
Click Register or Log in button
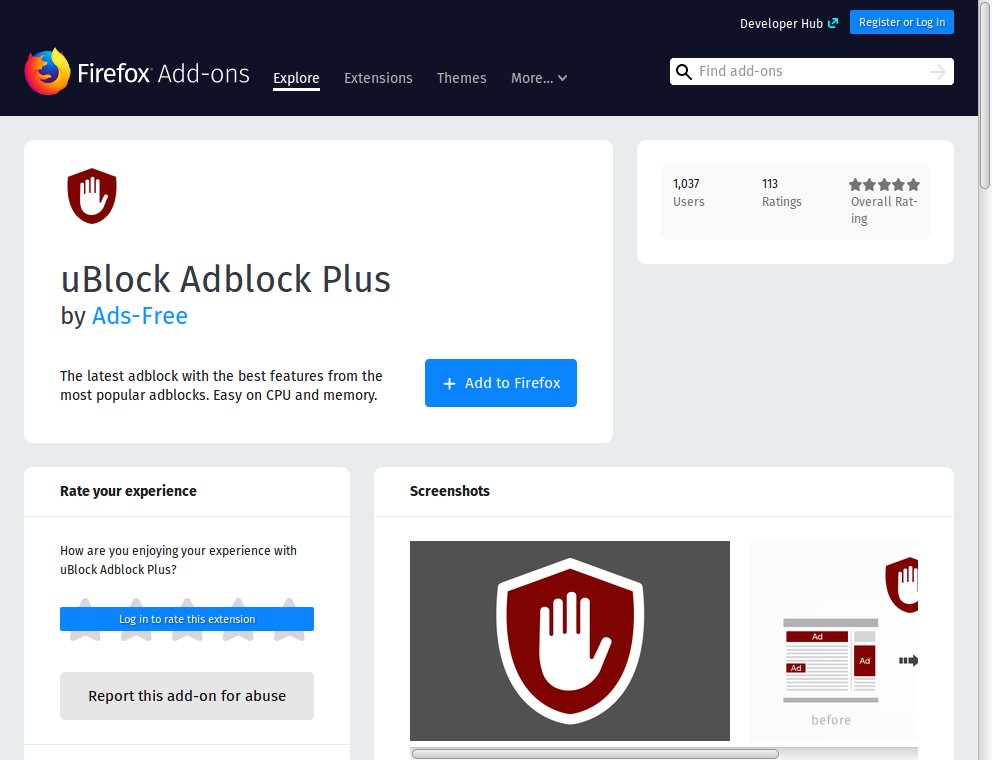point(902,22)
